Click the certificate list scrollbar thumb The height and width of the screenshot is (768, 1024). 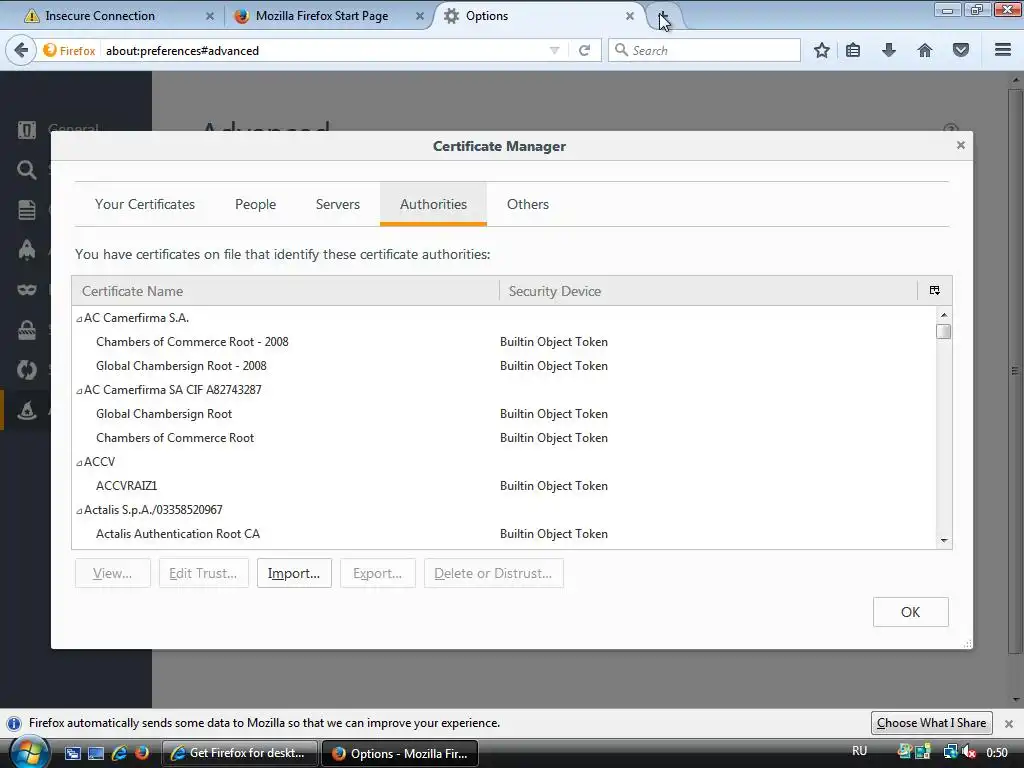(x=944, y=332)
